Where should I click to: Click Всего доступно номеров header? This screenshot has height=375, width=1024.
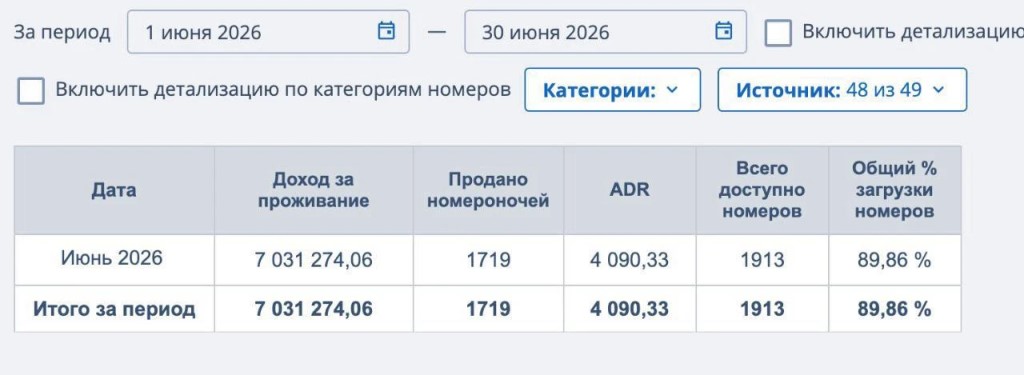[762, 190]
